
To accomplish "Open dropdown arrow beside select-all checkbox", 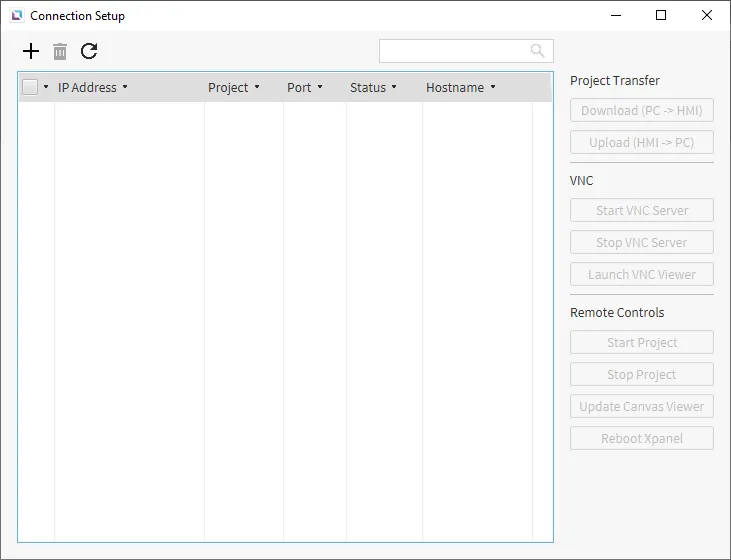I will (46, 87).
